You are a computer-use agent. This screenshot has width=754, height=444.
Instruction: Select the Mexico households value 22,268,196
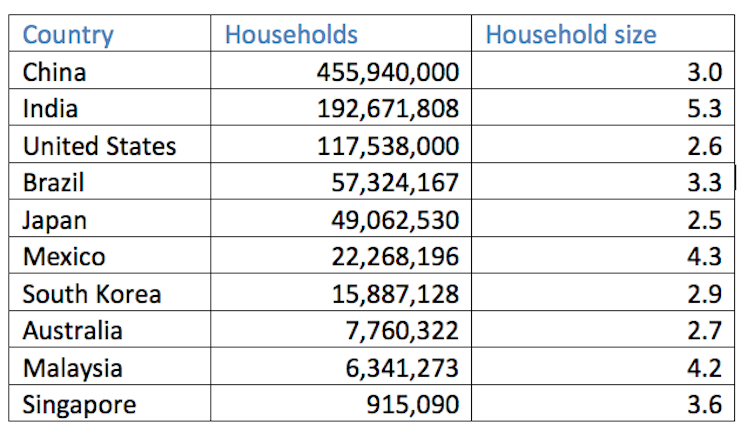click(x=341, y=255)
